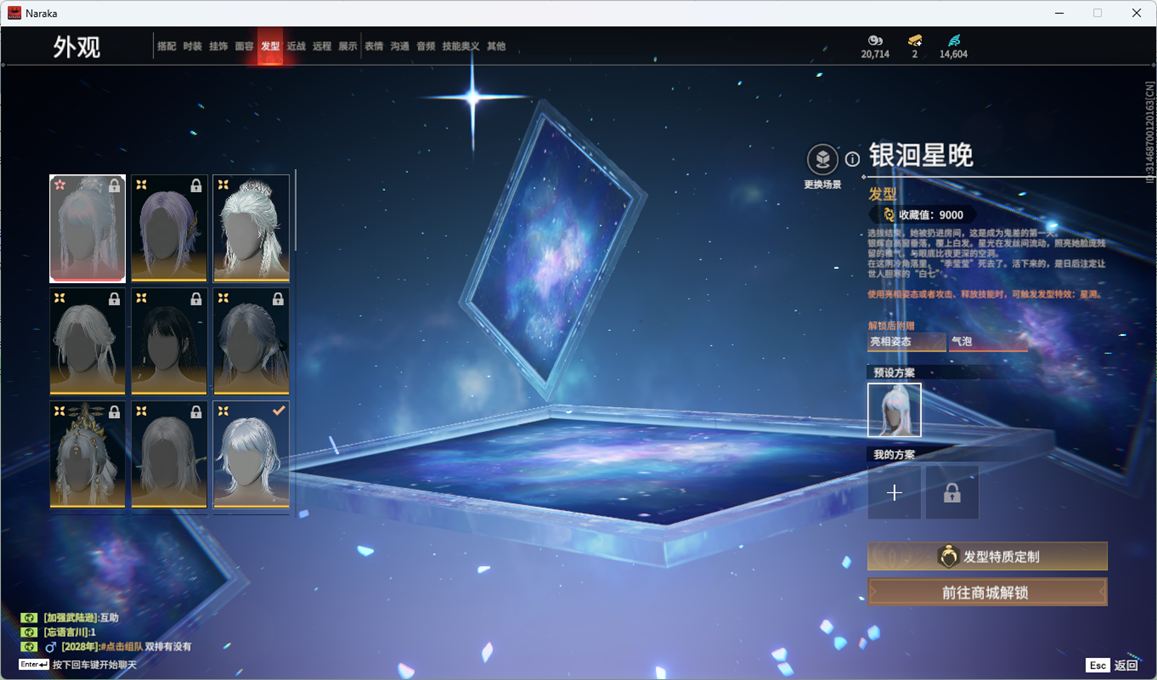This screenshot has height=680, width=1157.
Task: Switch to the 表情 tab
Action: click(x=374, y=46)
